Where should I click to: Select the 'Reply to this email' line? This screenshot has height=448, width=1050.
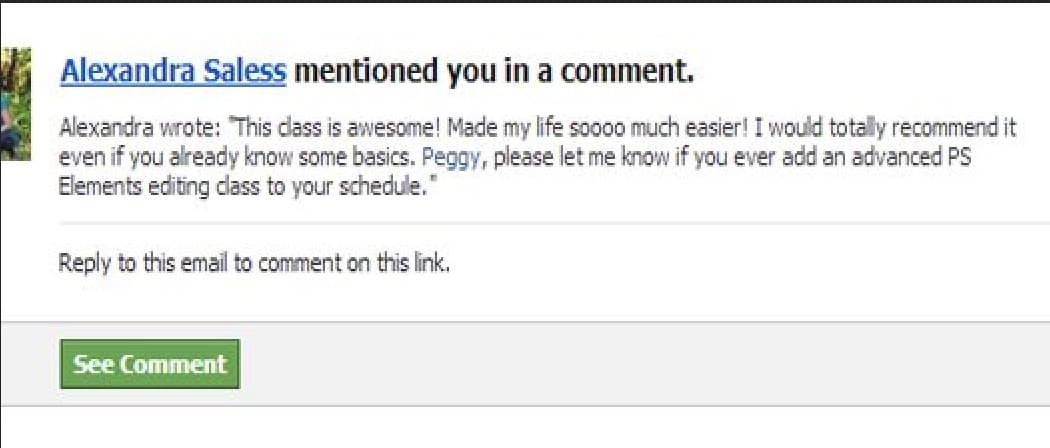(x=254, y=263)
